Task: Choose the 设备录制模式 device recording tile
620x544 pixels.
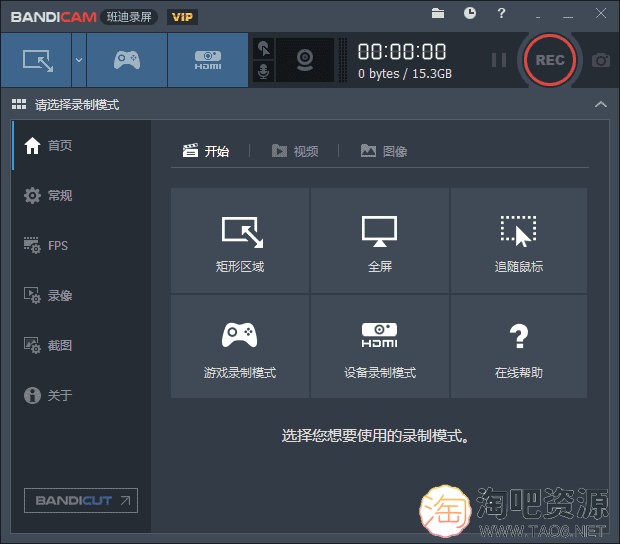Action: click(380, 346)
